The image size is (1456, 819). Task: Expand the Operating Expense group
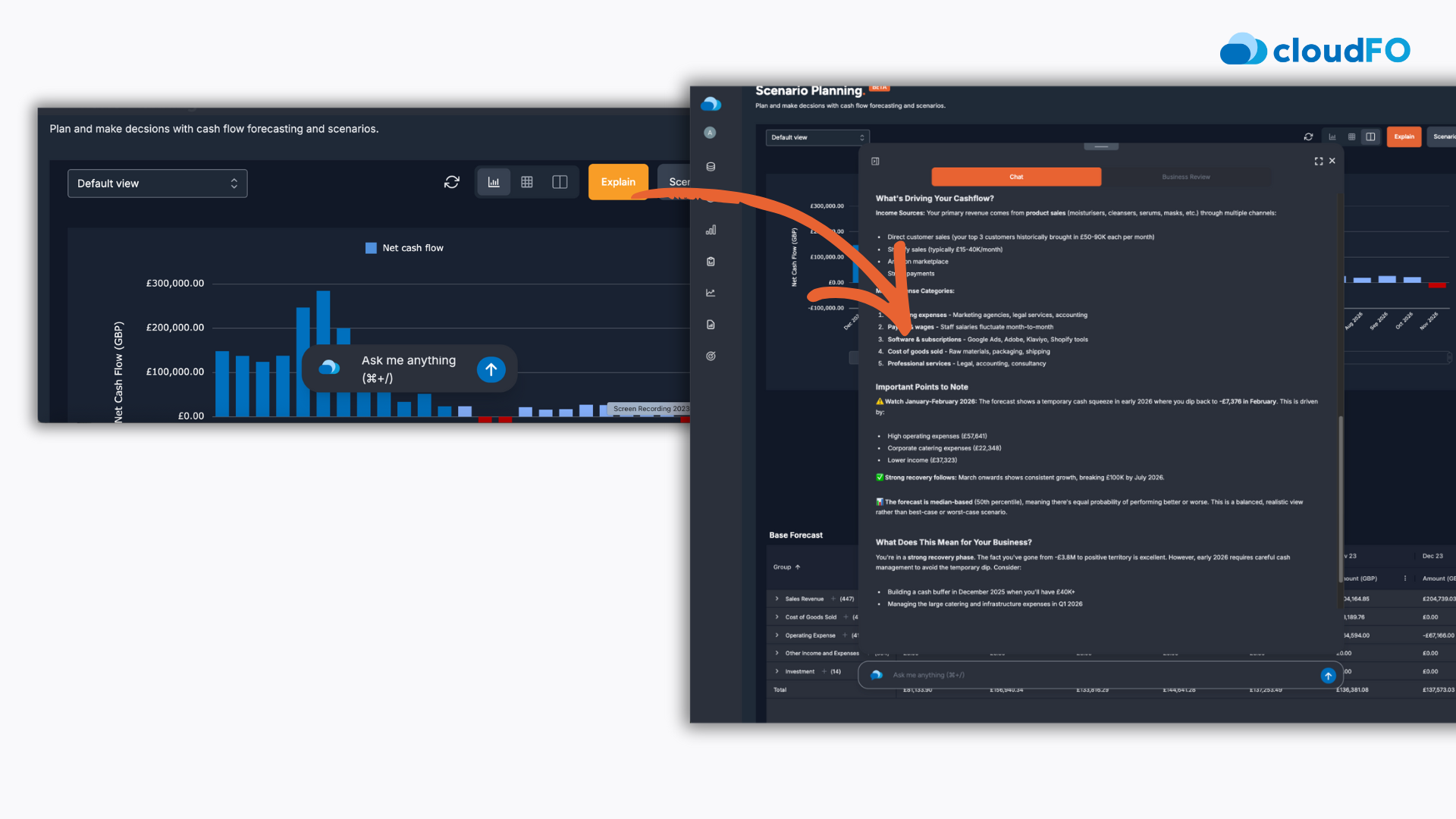pos(777,635)
